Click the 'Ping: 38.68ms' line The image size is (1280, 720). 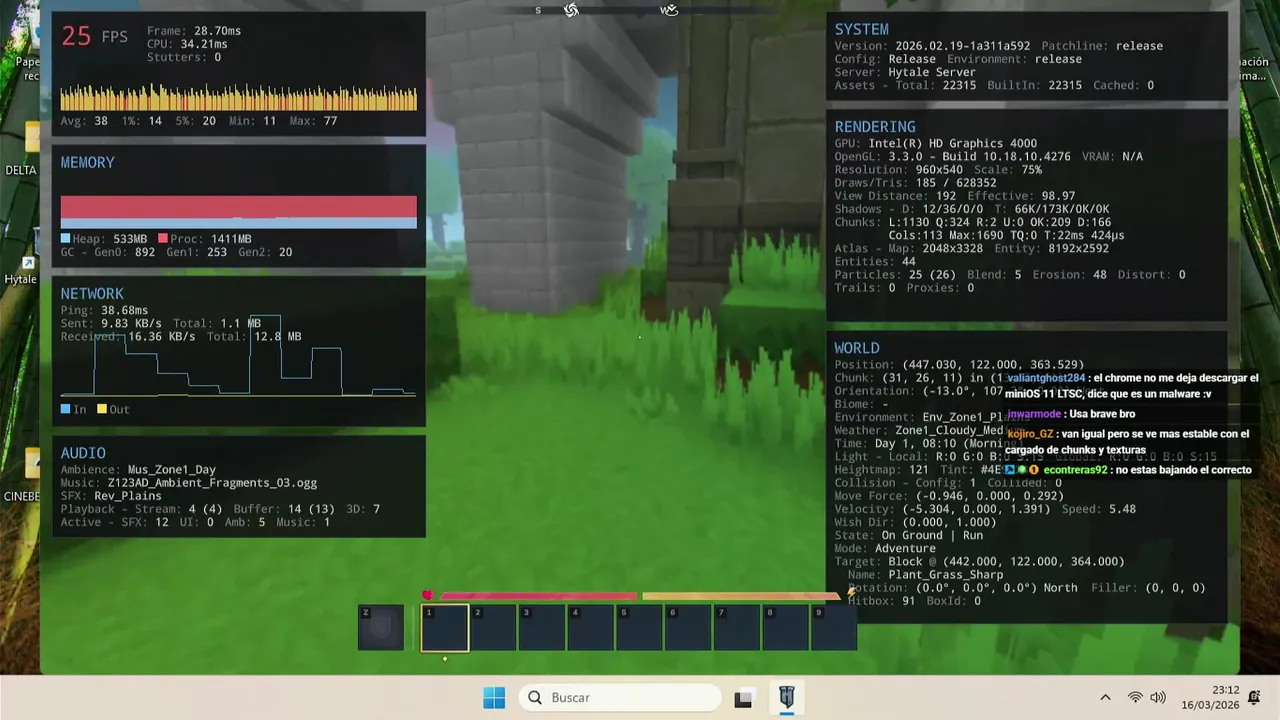tap(104, 311)
